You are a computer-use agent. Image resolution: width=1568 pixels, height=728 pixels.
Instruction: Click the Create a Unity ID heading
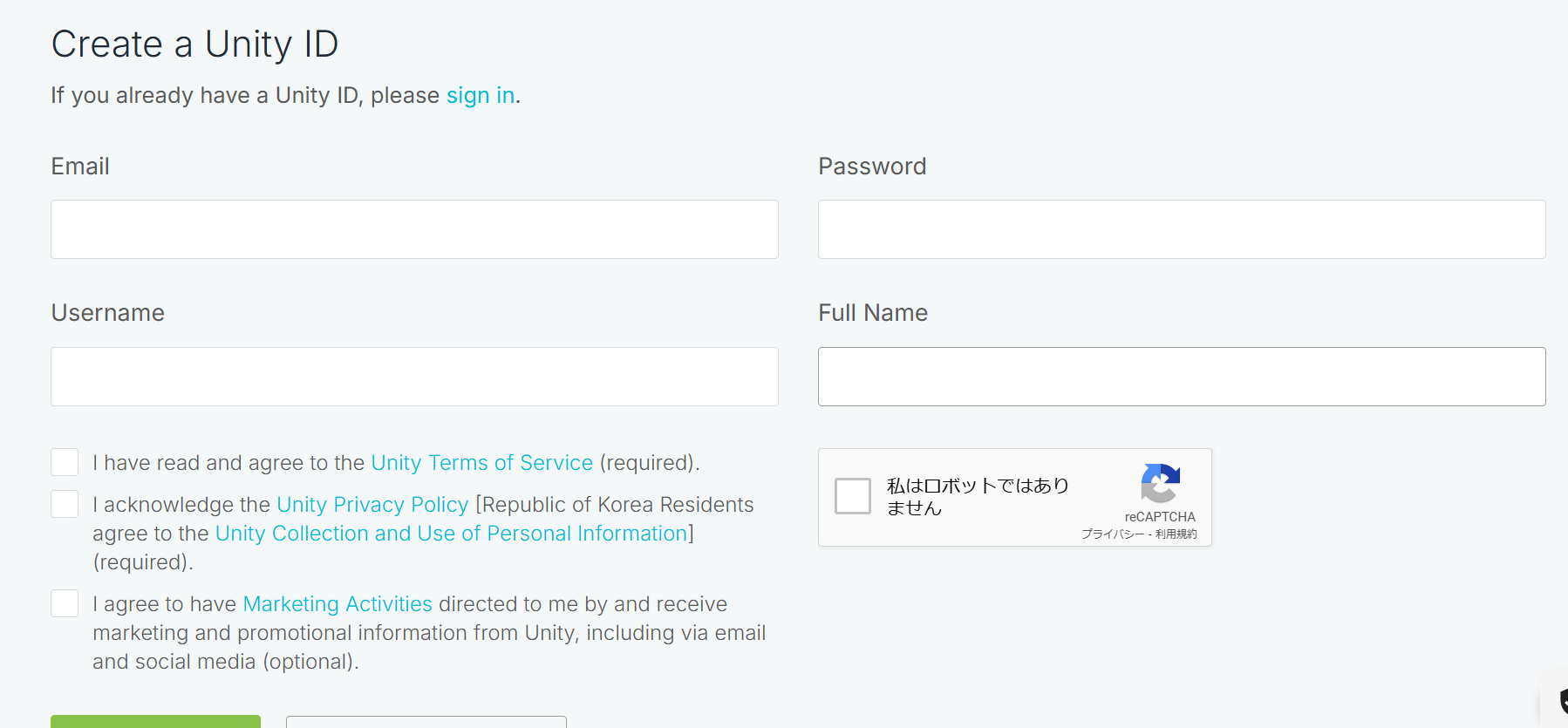[194, 44]
